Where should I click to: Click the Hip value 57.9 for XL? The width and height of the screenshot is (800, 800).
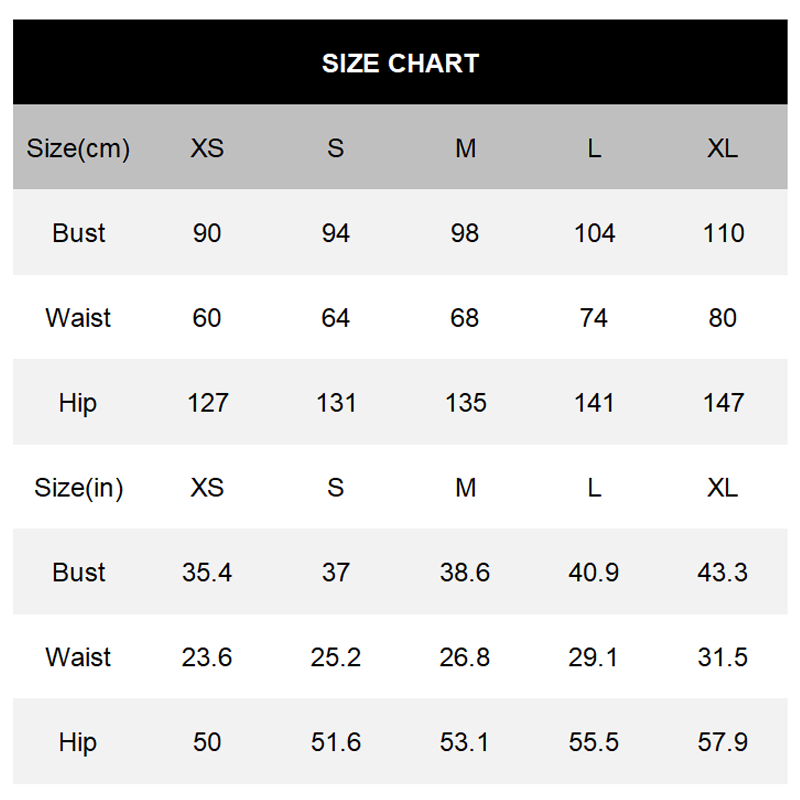722,742
